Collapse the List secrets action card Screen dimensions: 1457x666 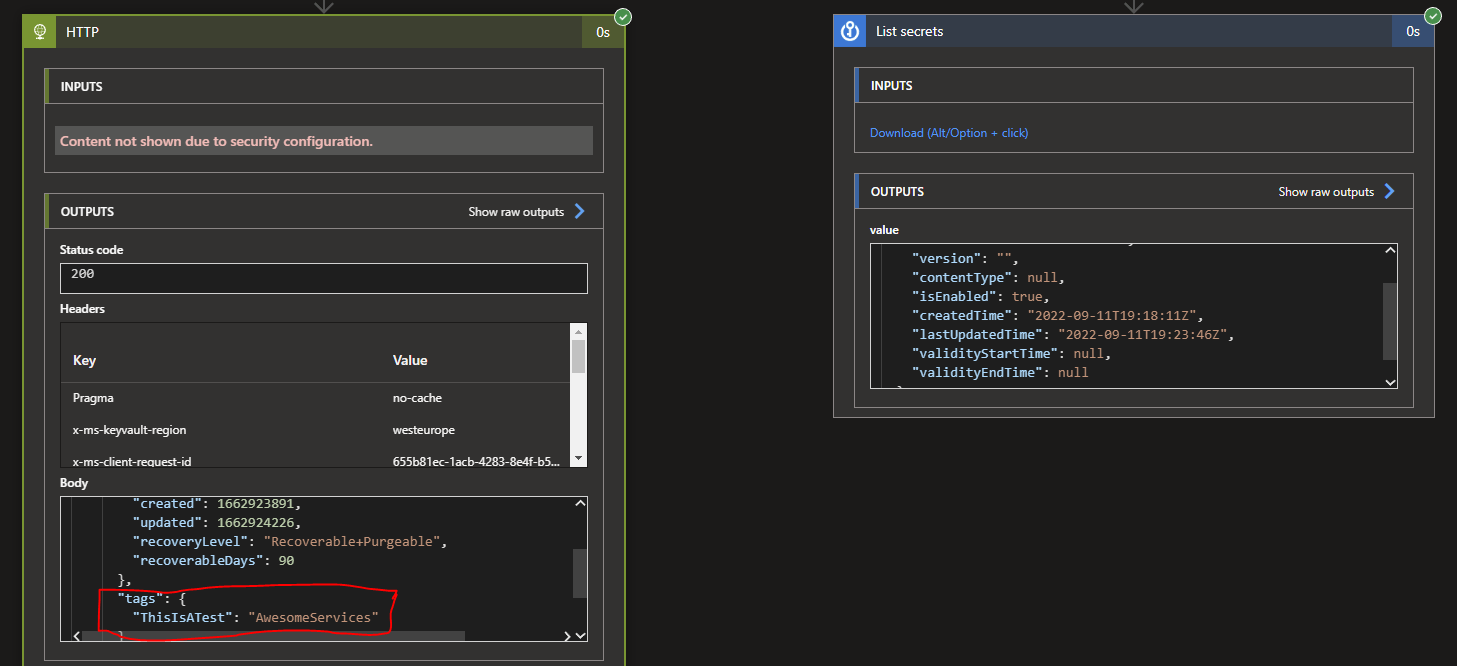point(1100,31)
